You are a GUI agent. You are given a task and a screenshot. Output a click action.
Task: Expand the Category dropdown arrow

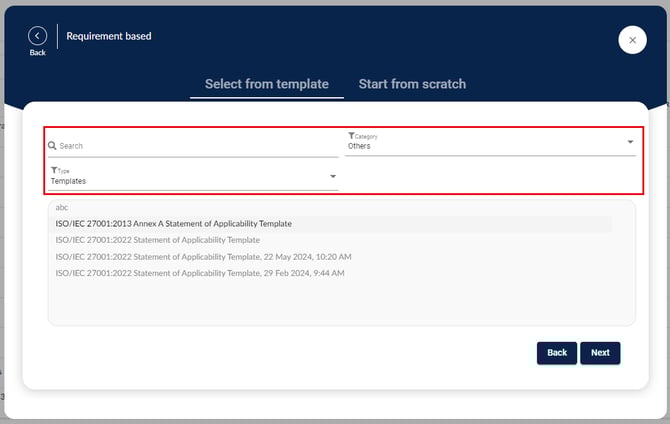pyautogui.click(x=630, y=142)
